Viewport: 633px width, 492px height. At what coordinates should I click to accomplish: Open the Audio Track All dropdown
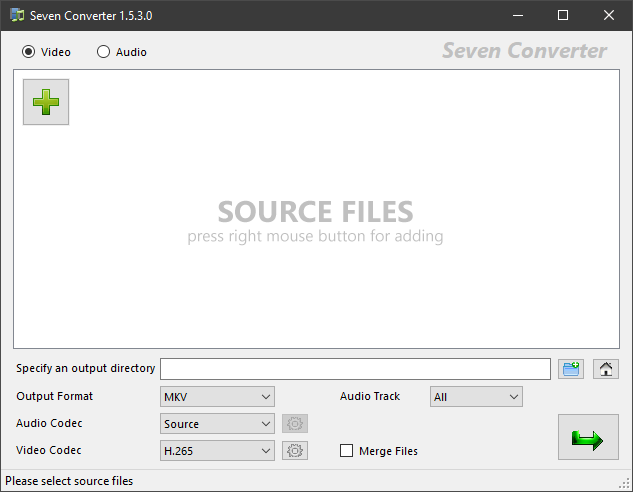coord(476,397)
